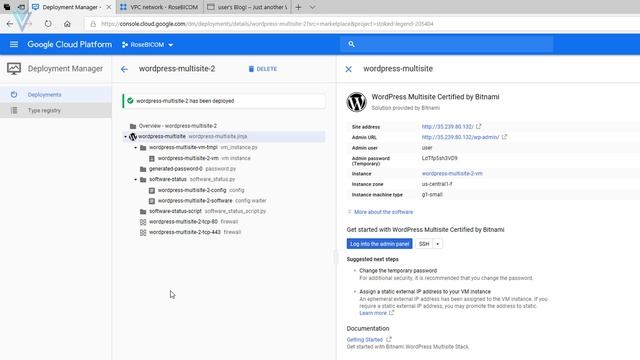Click the WordPress icon in resource tree

pos(133,137)
